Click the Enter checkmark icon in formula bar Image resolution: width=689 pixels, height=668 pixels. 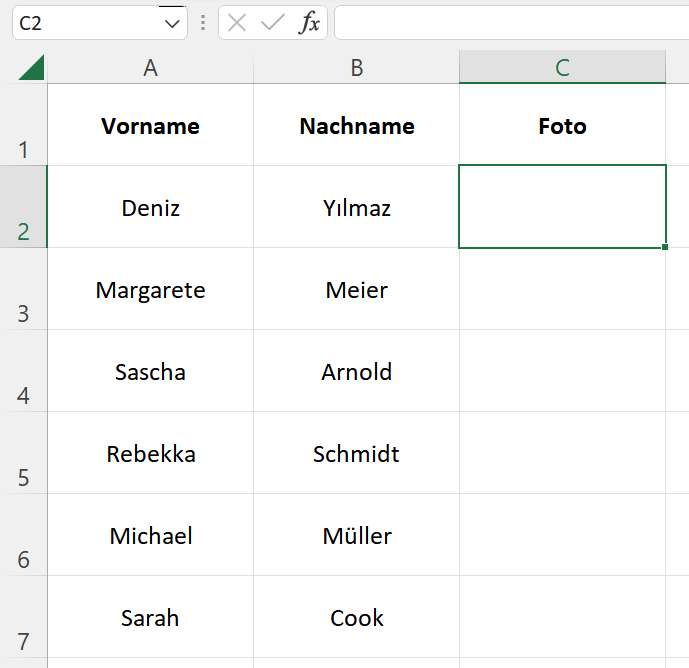point(272,23)
